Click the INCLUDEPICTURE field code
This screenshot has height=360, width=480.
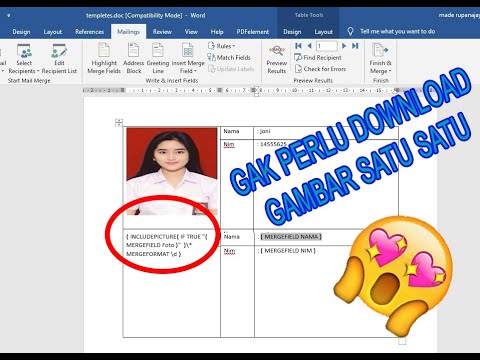click(x=166, y=245)
